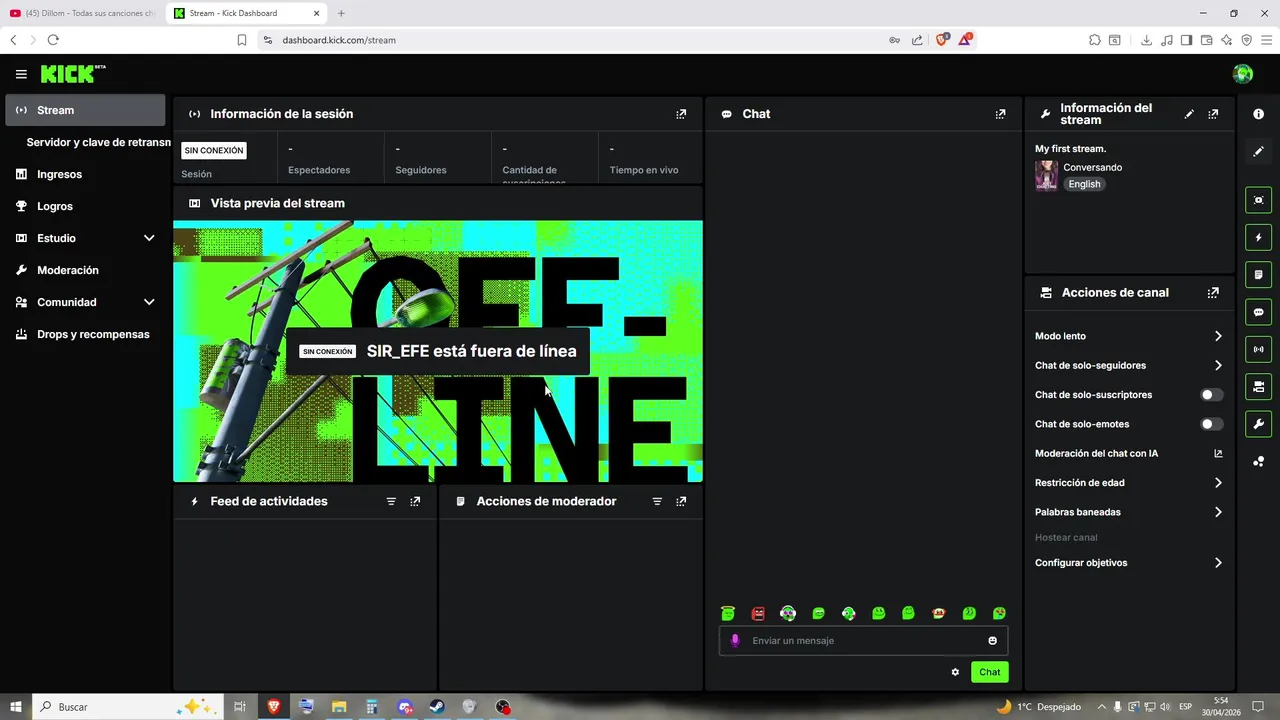The image size is (1280, 720).
Task: Toggle activity feed lightning icon in right rail
Action: (1259, 238)
